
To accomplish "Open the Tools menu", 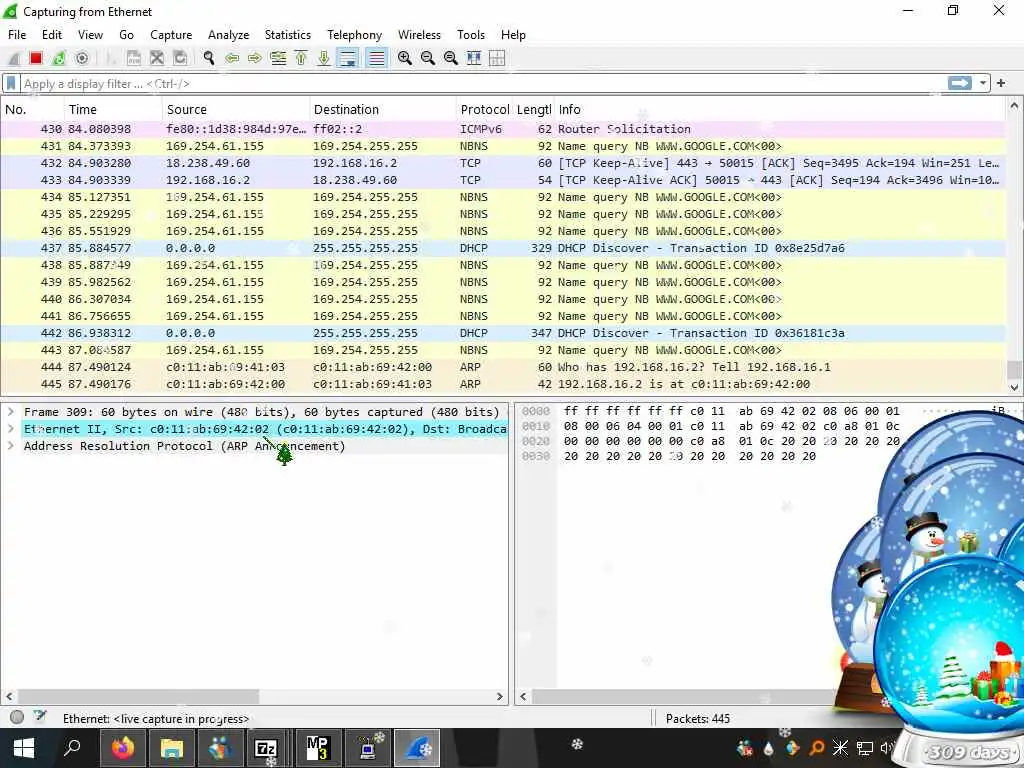I will [x=471, y=35].
